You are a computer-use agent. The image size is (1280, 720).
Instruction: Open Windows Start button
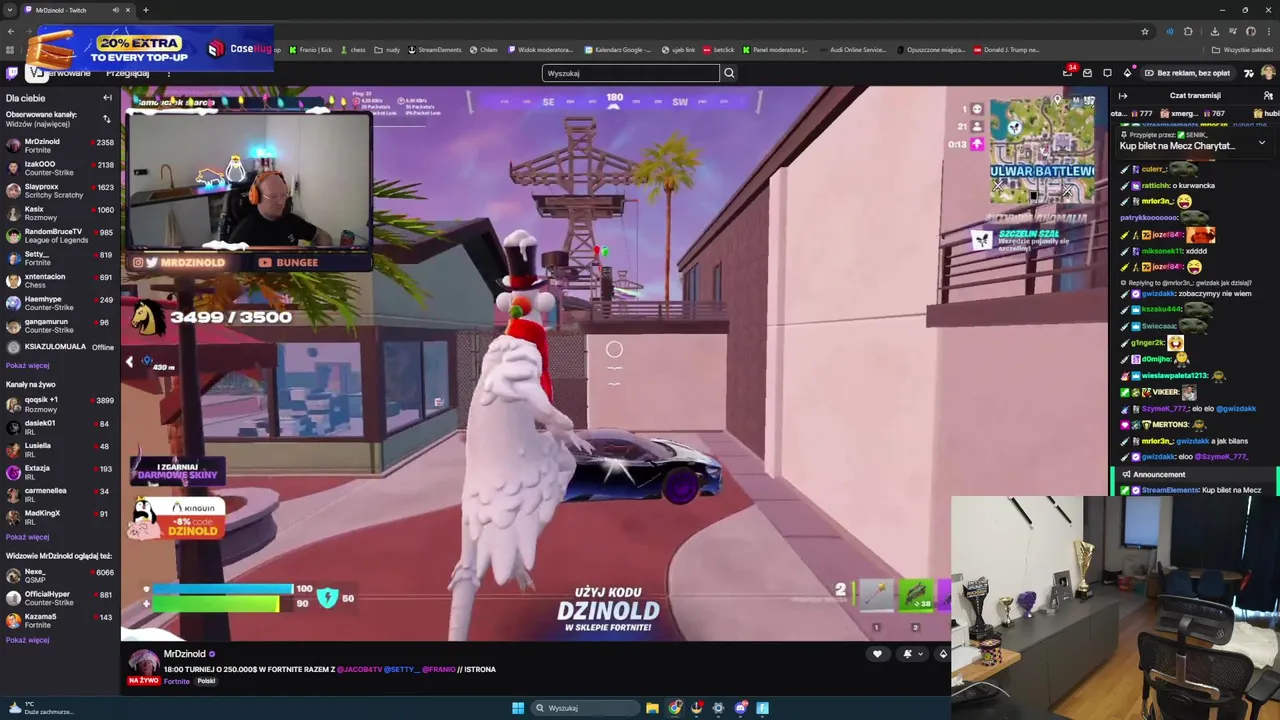pyautogui.click(x=518, y=708)
